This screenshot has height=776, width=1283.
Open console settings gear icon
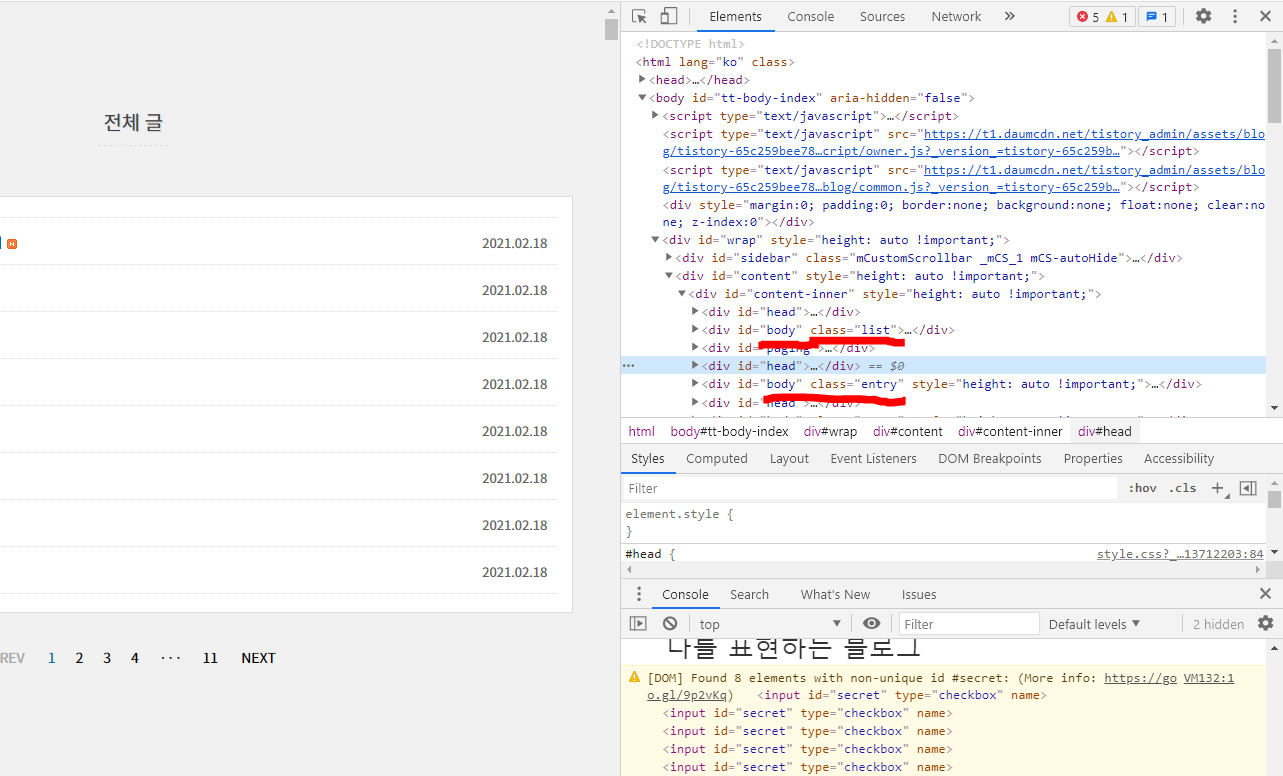pyautogui.click(x=1266, y=623)
